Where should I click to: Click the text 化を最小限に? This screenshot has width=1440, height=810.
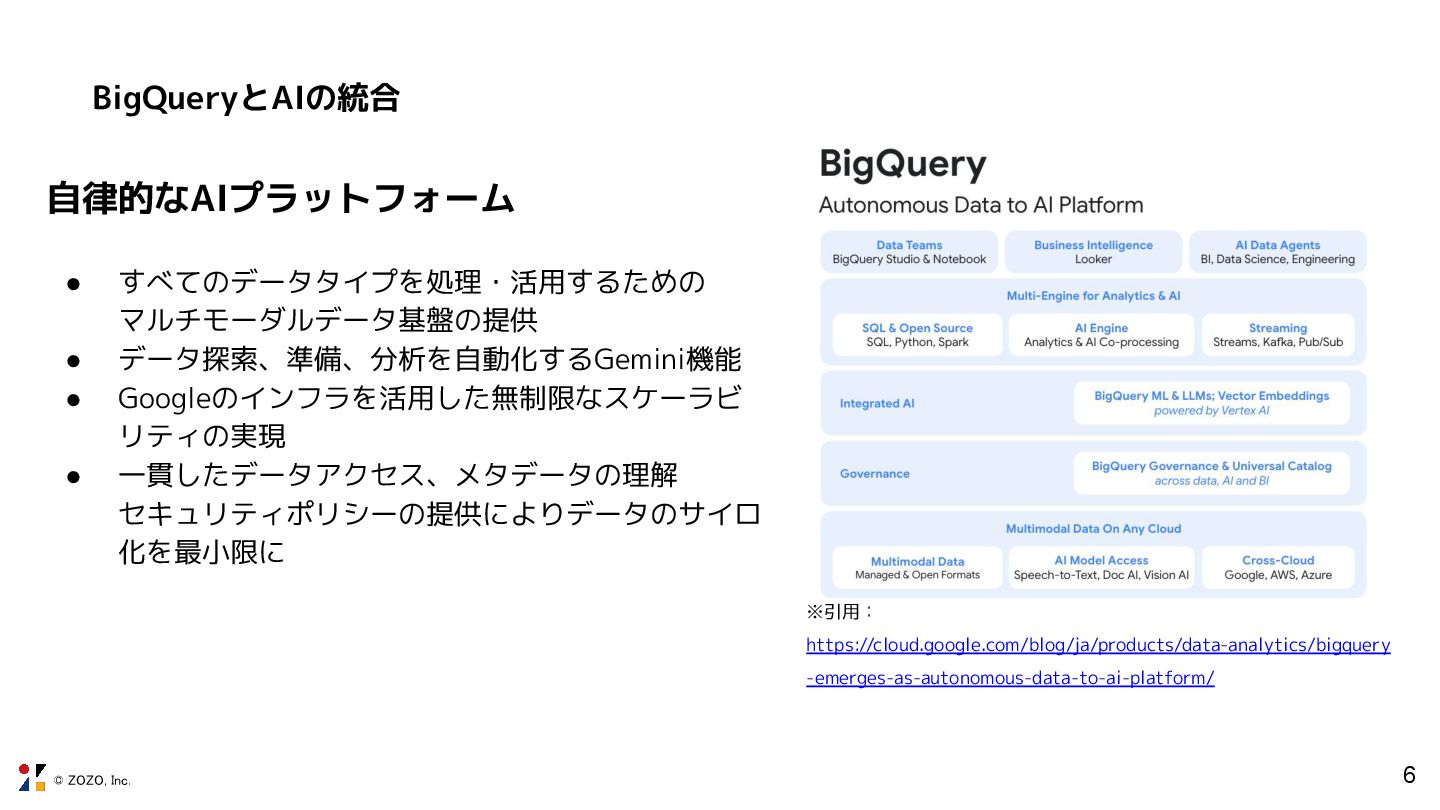point(202,552)
